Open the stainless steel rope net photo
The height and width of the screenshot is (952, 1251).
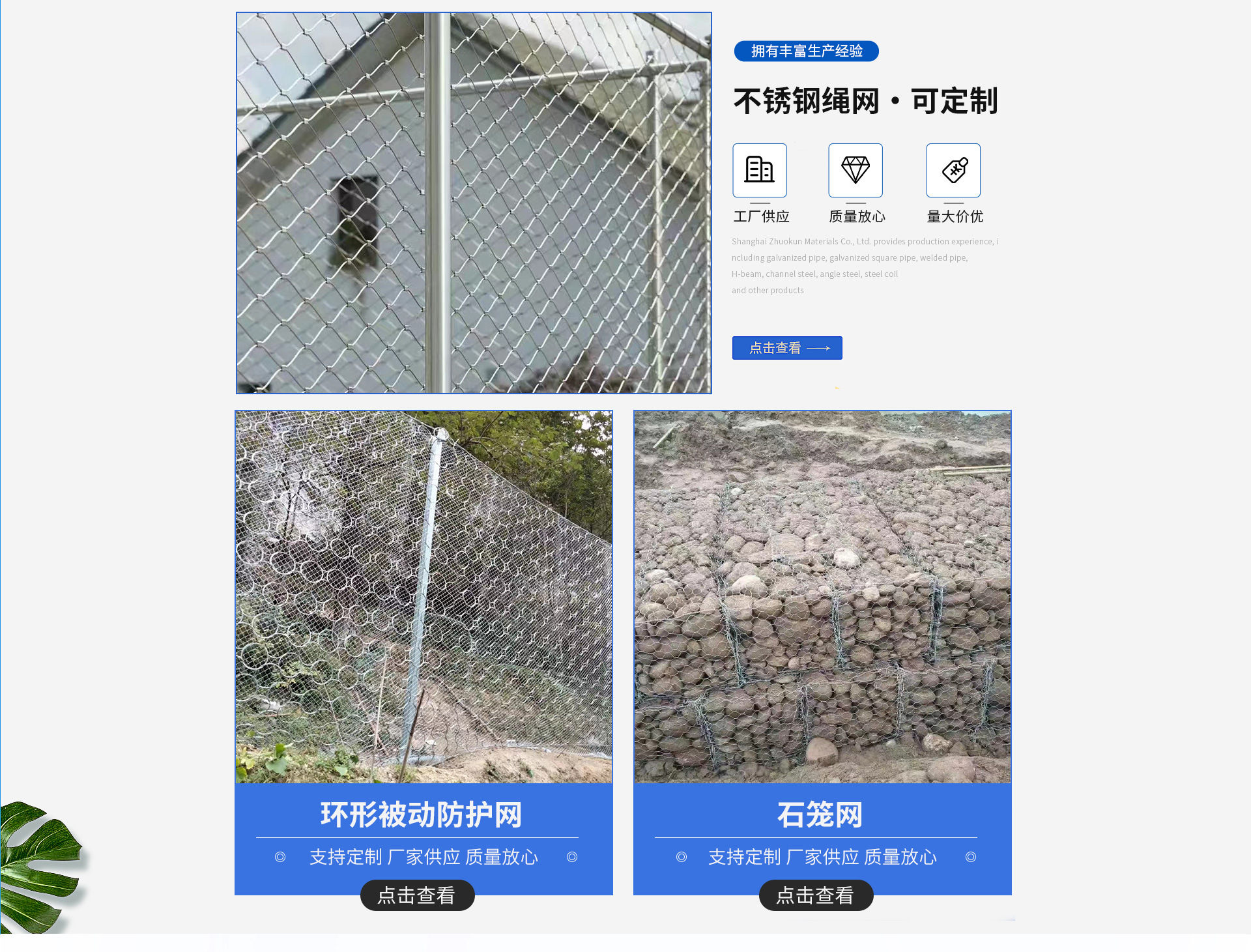474,203
